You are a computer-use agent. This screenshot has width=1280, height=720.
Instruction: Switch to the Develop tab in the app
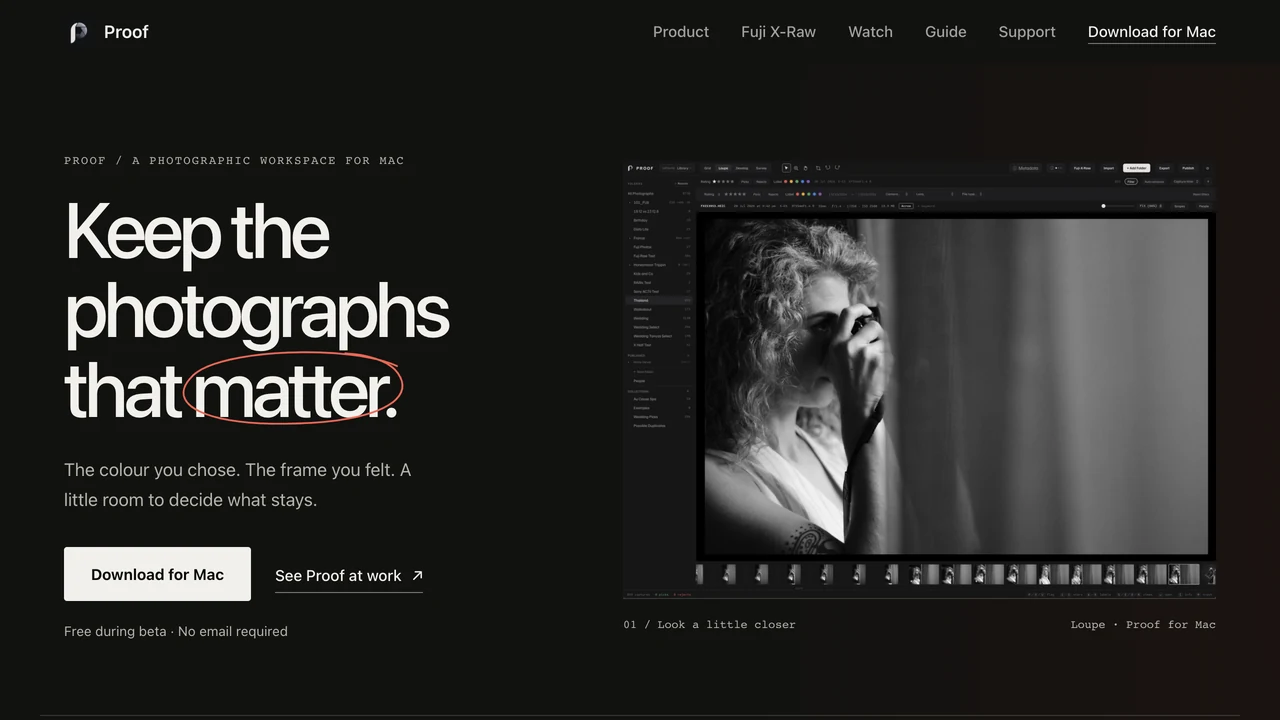[x=742, y=168]
